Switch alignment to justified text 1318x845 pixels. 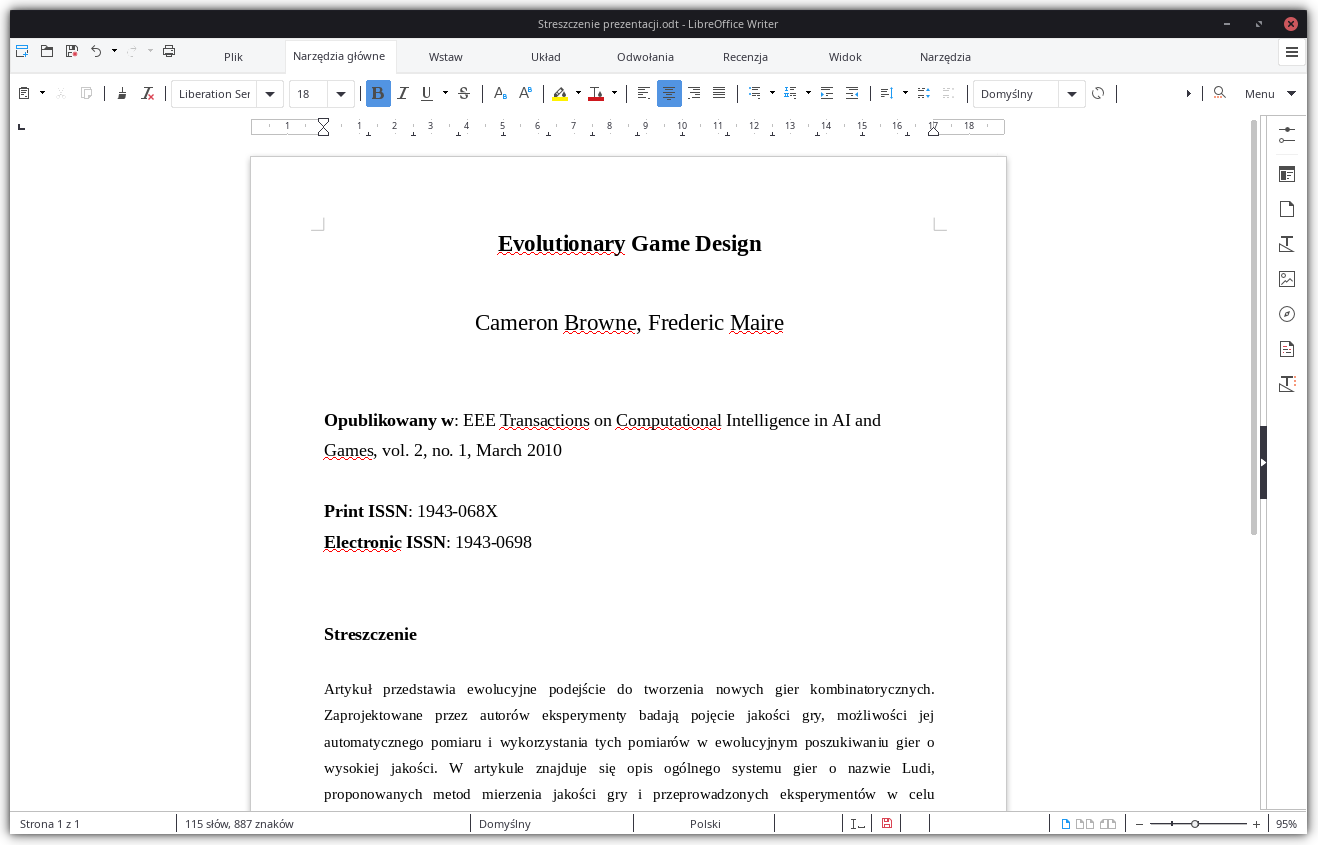tap(719, 93)
